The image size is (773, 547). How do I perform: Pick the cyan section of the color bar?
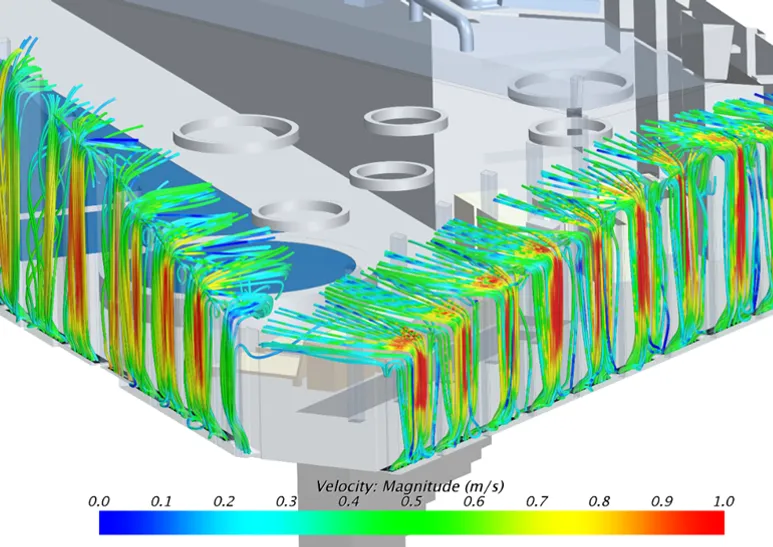(262, 522)
